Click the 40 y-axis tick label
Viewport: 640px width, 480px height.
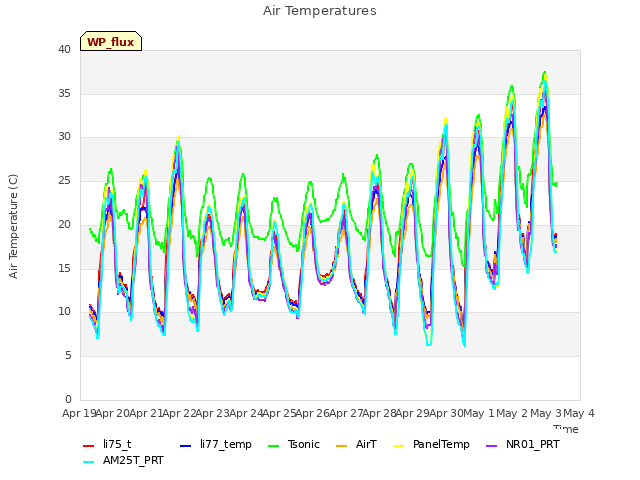click(64, 50)
